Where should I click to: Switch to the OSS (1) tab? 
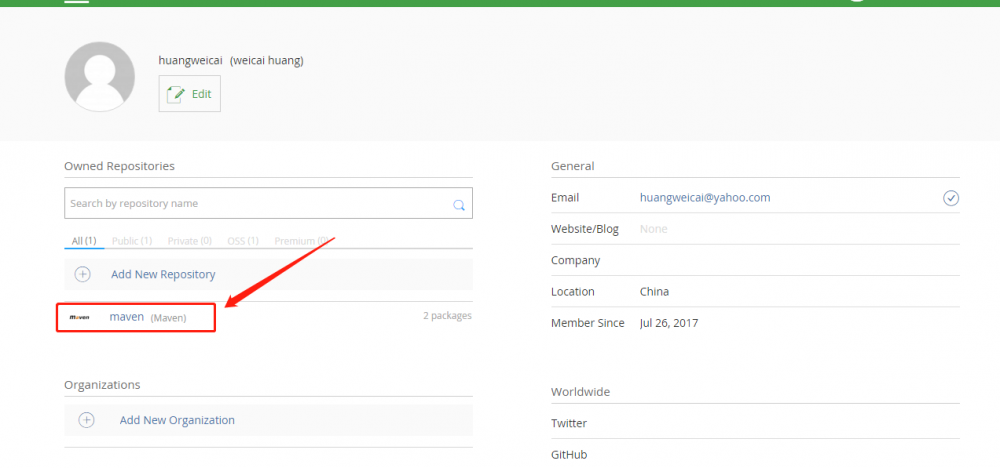tap(243, 241)
